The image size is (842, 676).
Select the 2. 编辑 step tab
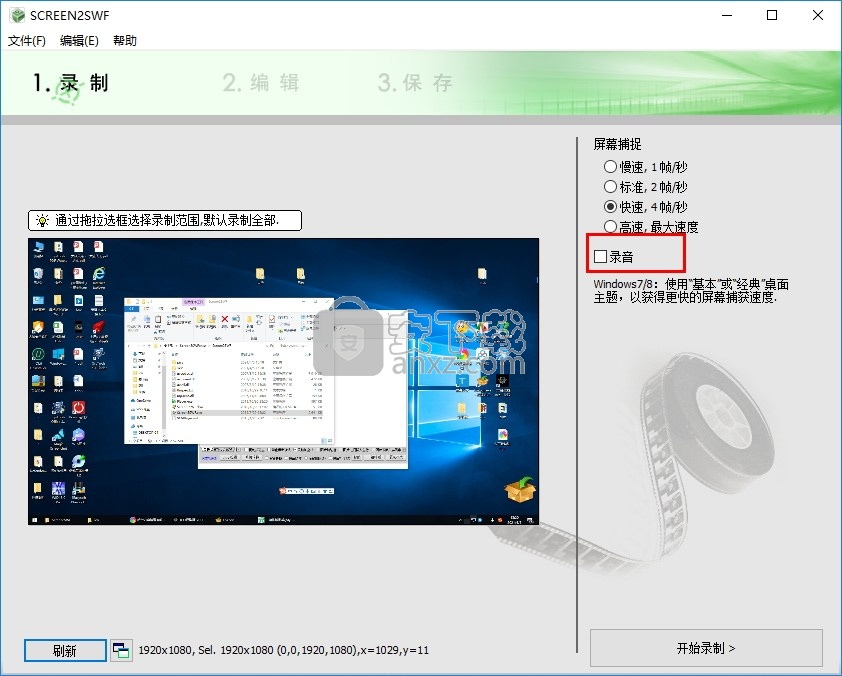click(x=260, y=83)
